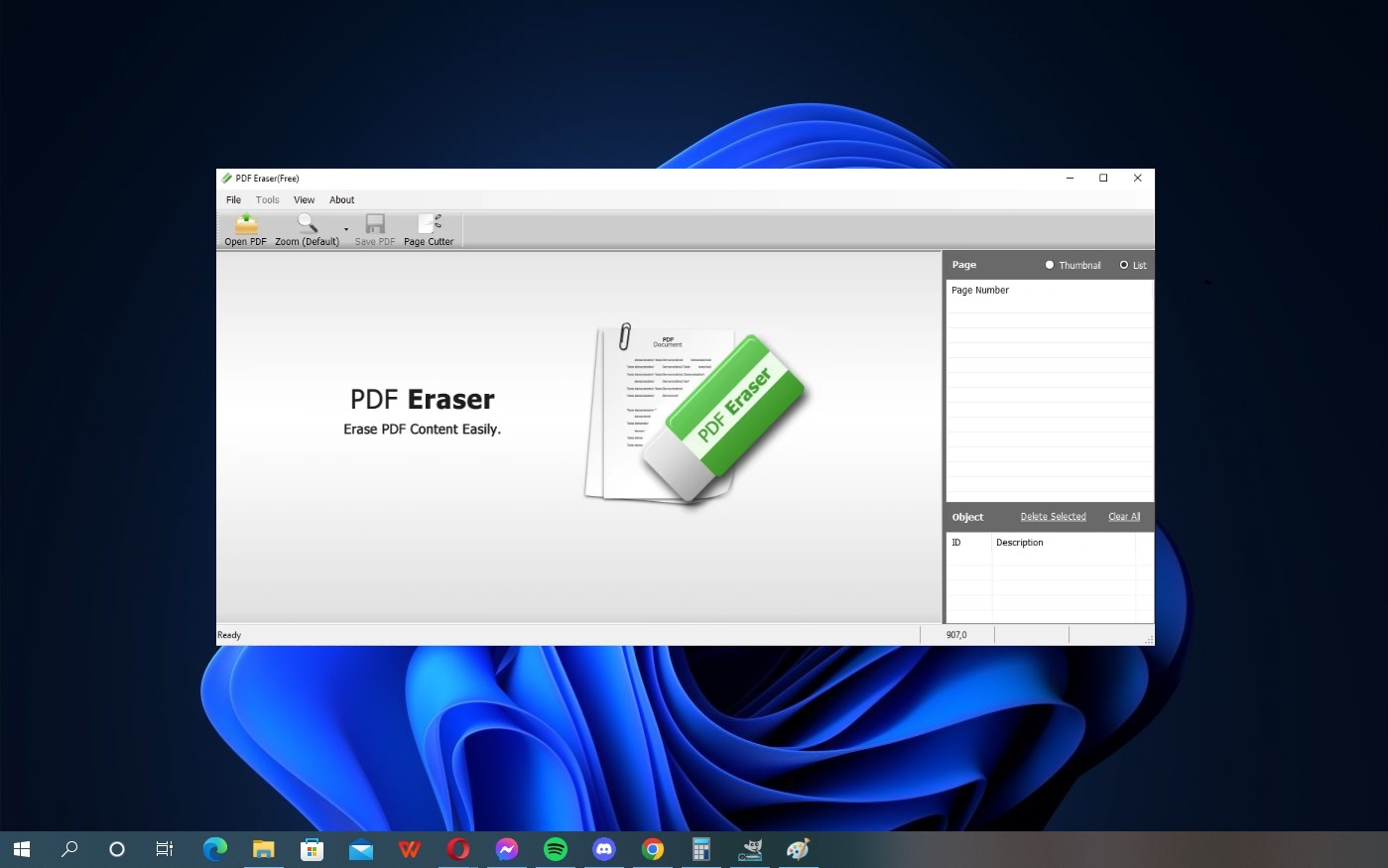
Task: Click the Description column header
Action: coord(1020,543)
